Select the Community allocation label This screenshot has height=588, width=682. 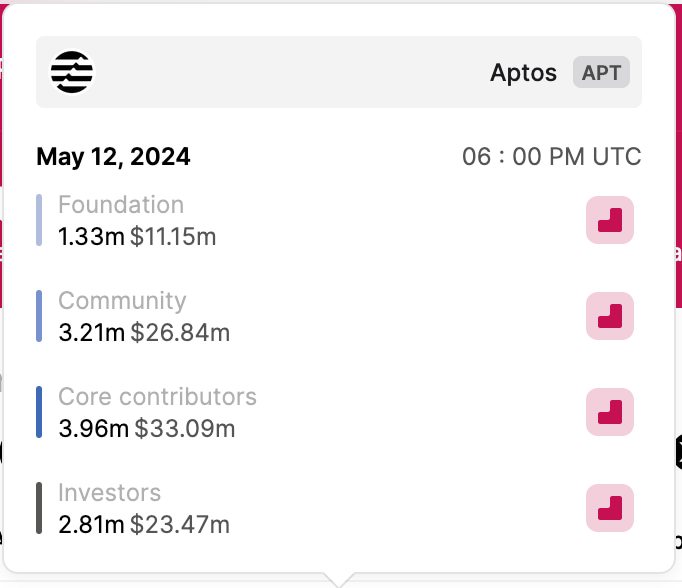click(x=122, y=301)
